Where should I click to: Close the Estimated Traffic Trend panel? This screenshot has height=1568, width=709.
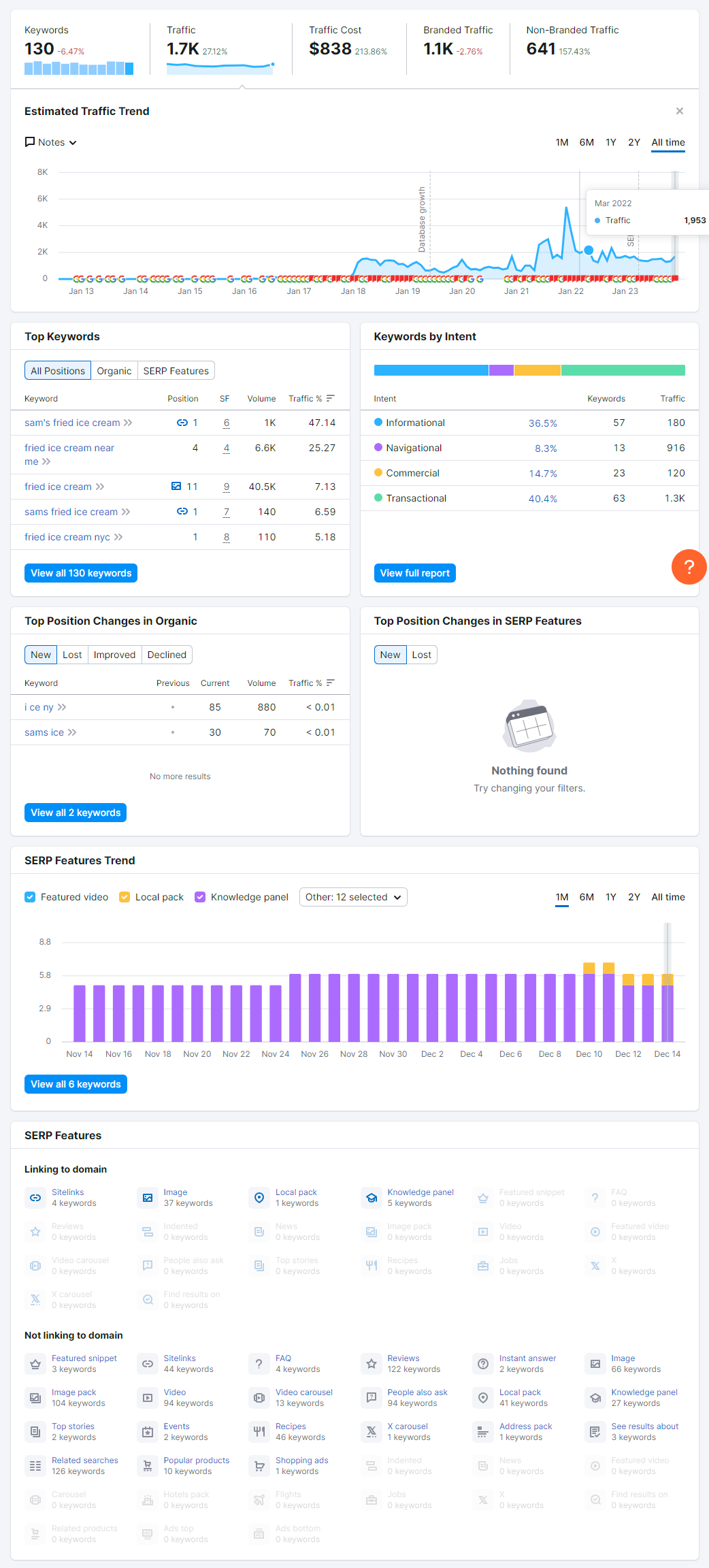(x=679, y=111)
